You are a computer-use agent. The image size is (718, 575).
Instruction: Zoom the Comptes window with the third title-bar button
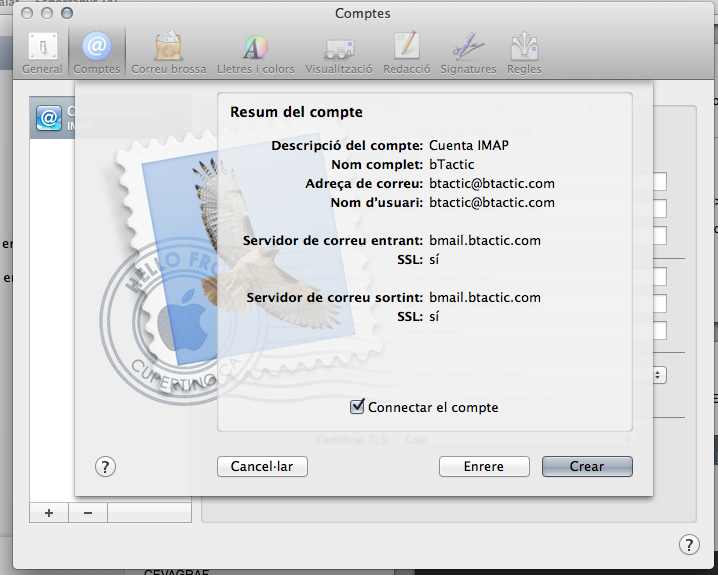[x=67, y=13]
